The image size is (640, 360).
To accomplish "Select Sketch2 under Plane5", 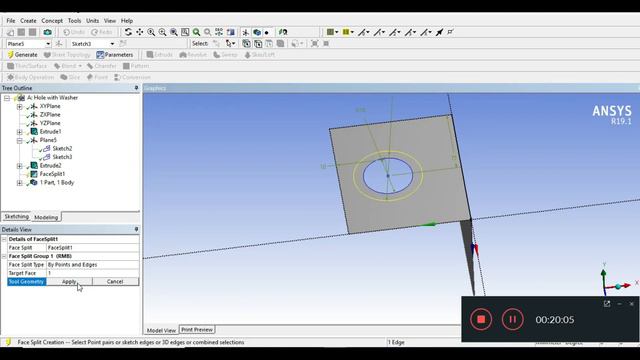I will coord(62,149).
